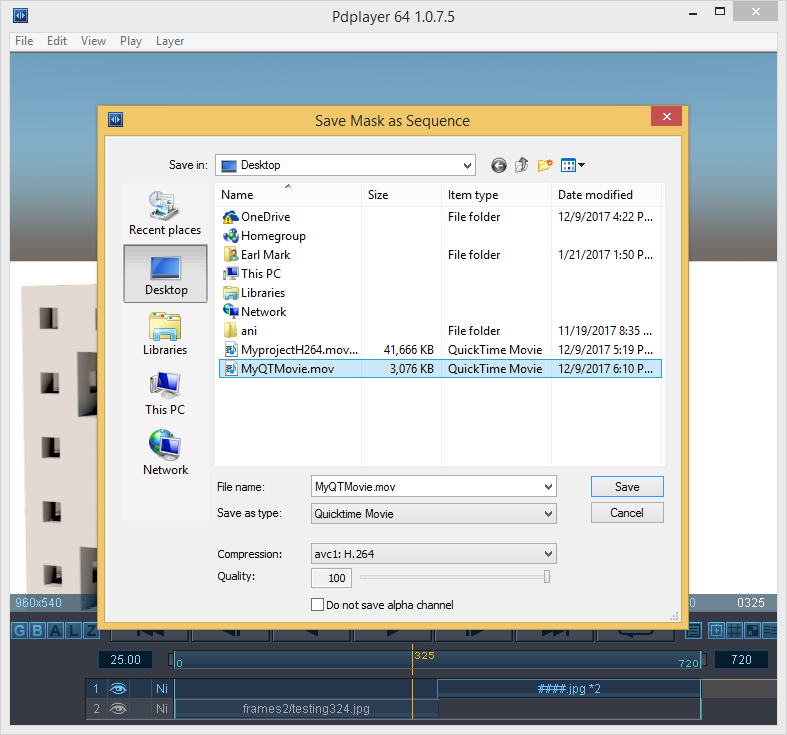The image size is (787, 735).
Task: Open the Play menu
Action: pyautogui.click(x=131, y=41)
